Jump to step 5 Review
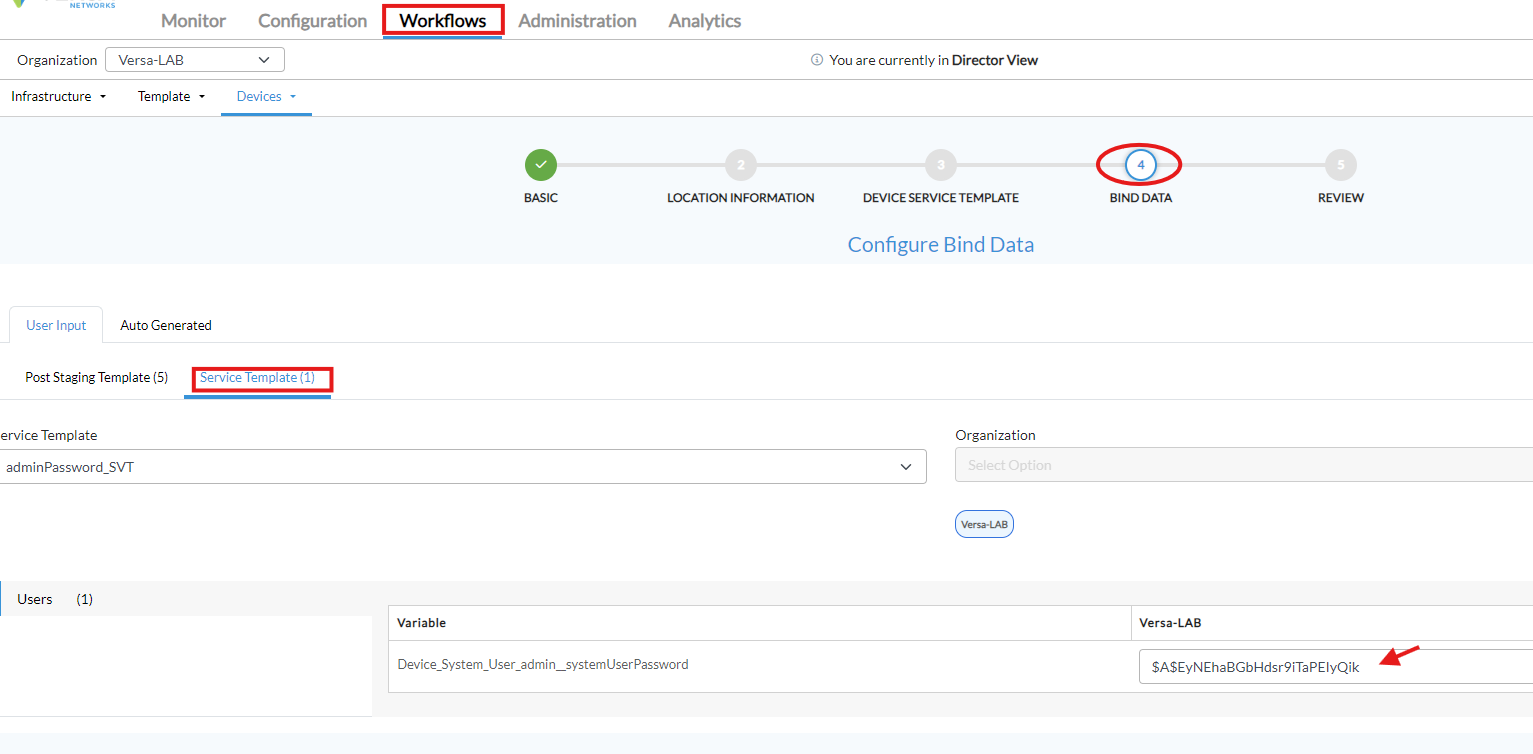Viewport: 1533px width, 754px height. (x=1341, y=165)
